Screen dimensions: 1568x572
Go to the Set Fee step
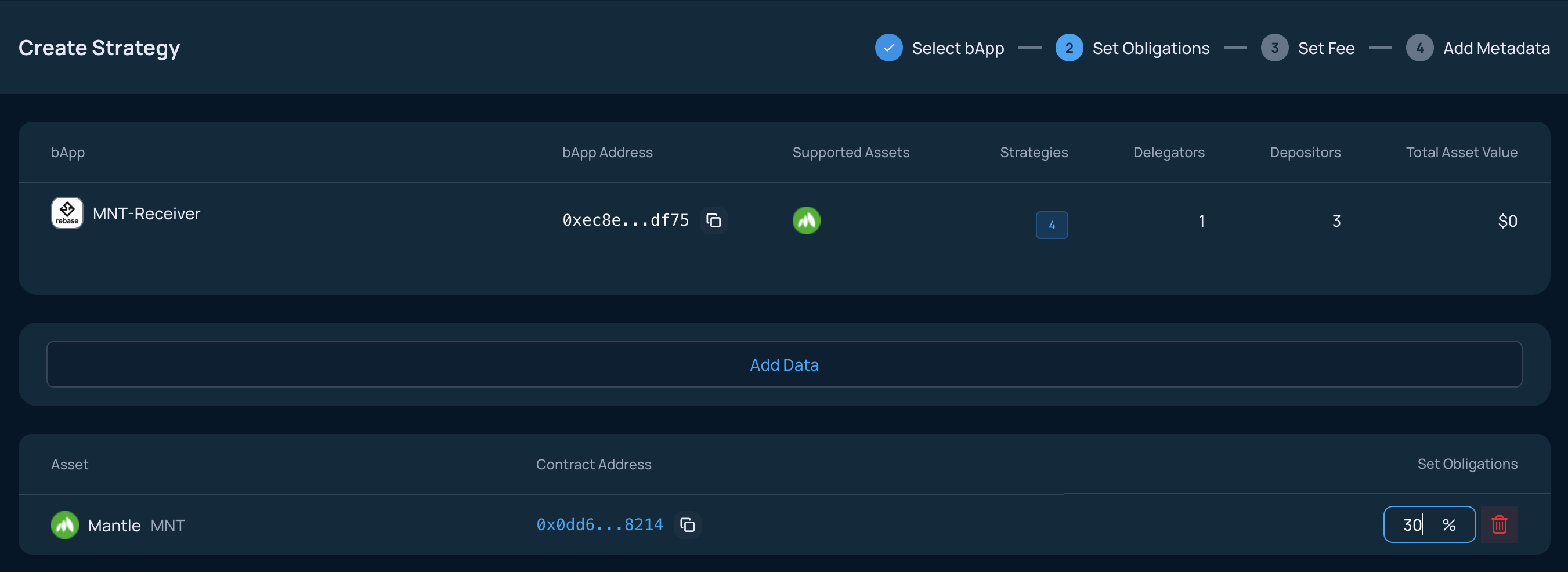click(x=1326, y=48)
